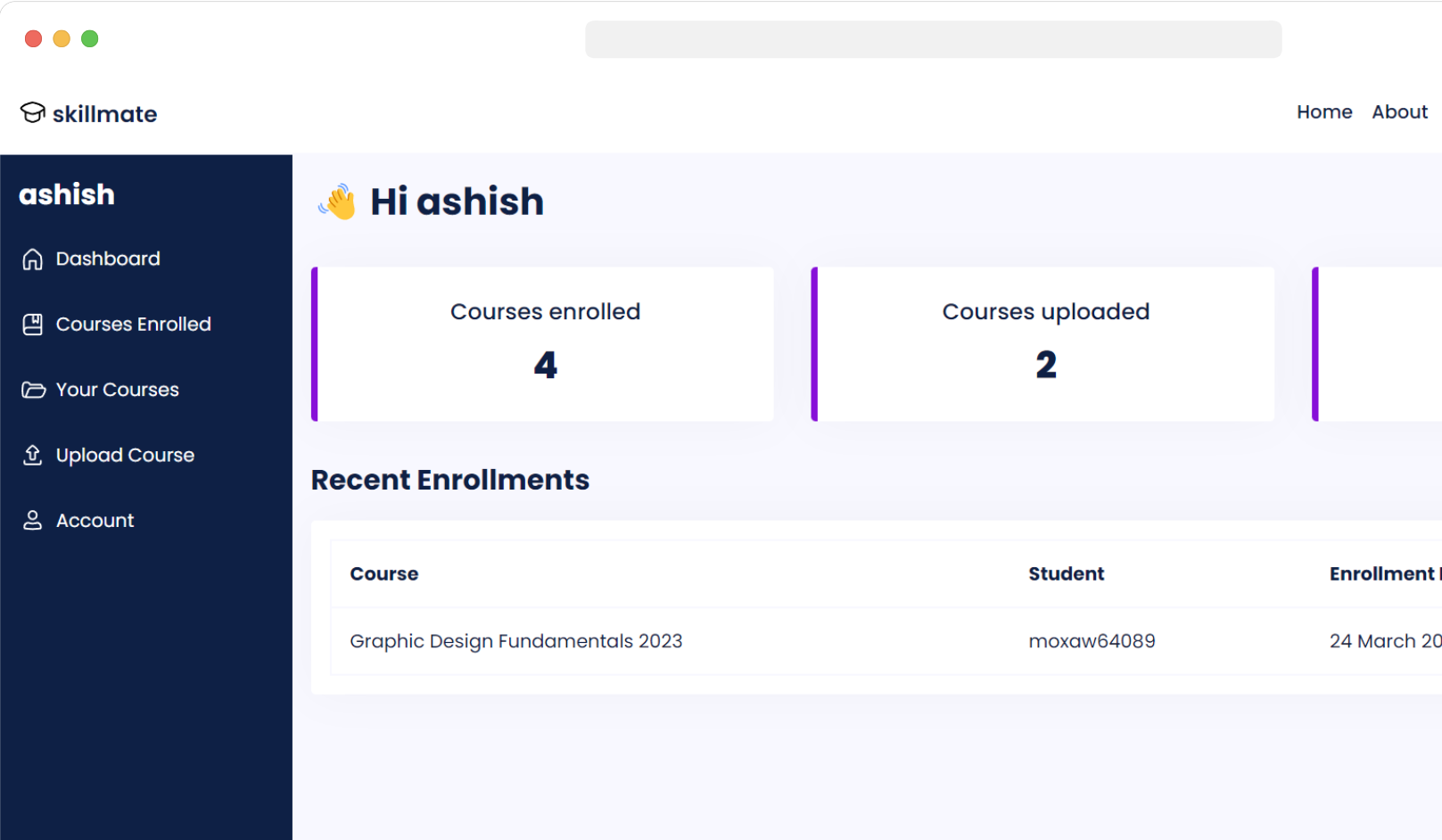Click the Courses uploaded stat card

click(1044, 344)
